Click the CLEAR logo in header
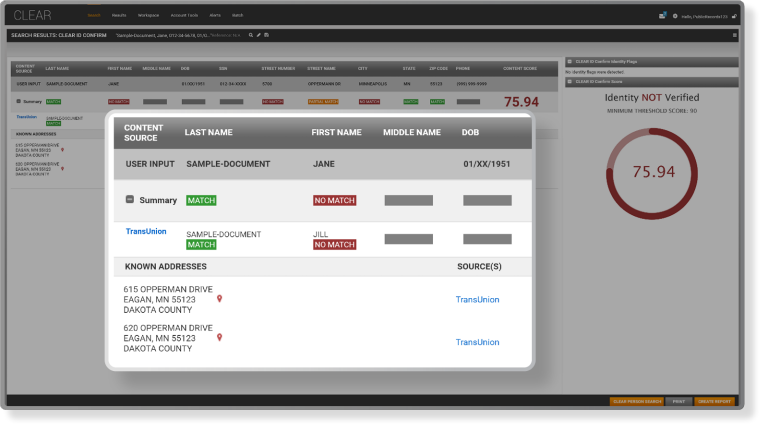The image size is (768, 432). coord(32,16)
